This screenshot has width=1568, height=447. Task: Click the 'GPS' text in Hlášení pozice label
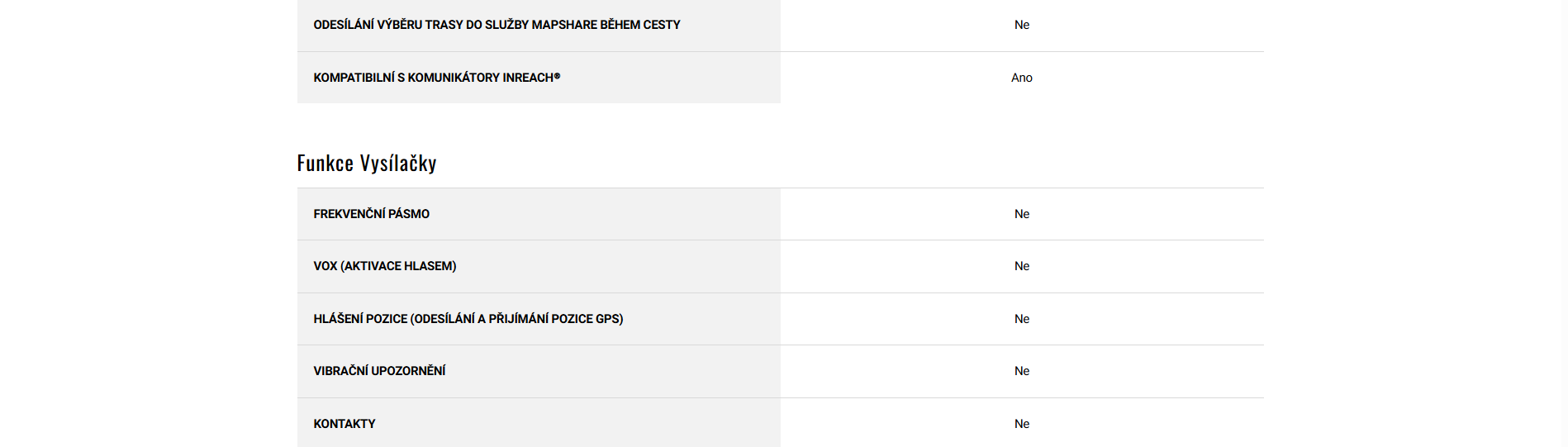point(607,319)
